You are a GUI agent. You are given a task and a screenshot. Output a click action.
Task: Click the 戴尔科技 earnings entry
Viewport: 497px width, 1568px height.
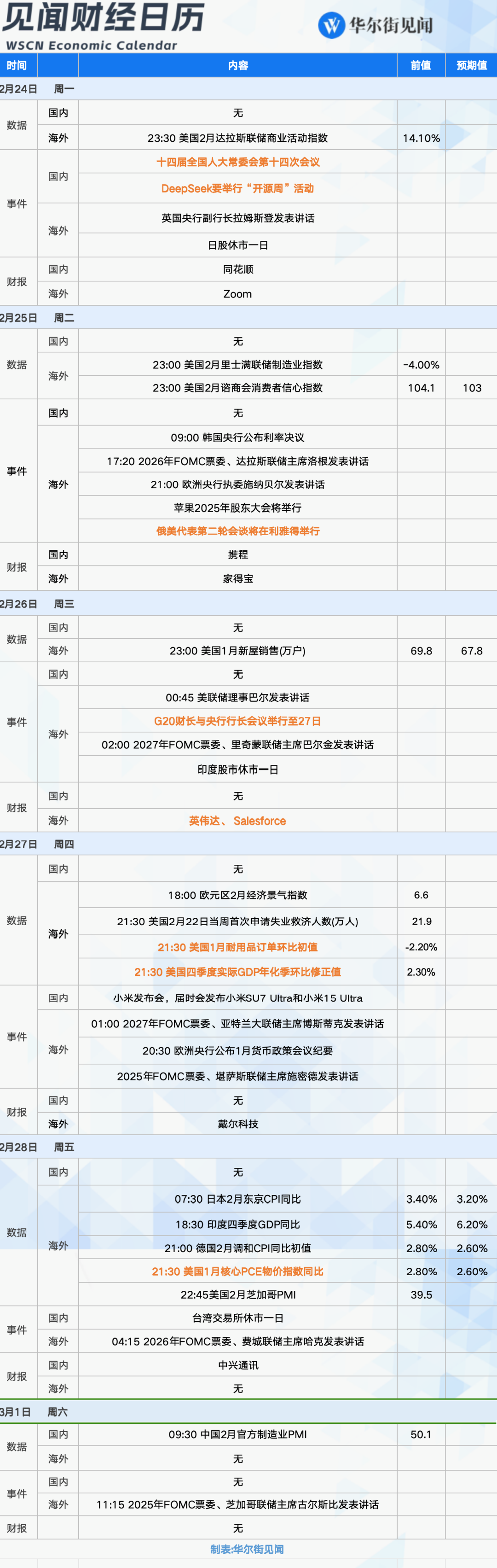pos(238,1124)
